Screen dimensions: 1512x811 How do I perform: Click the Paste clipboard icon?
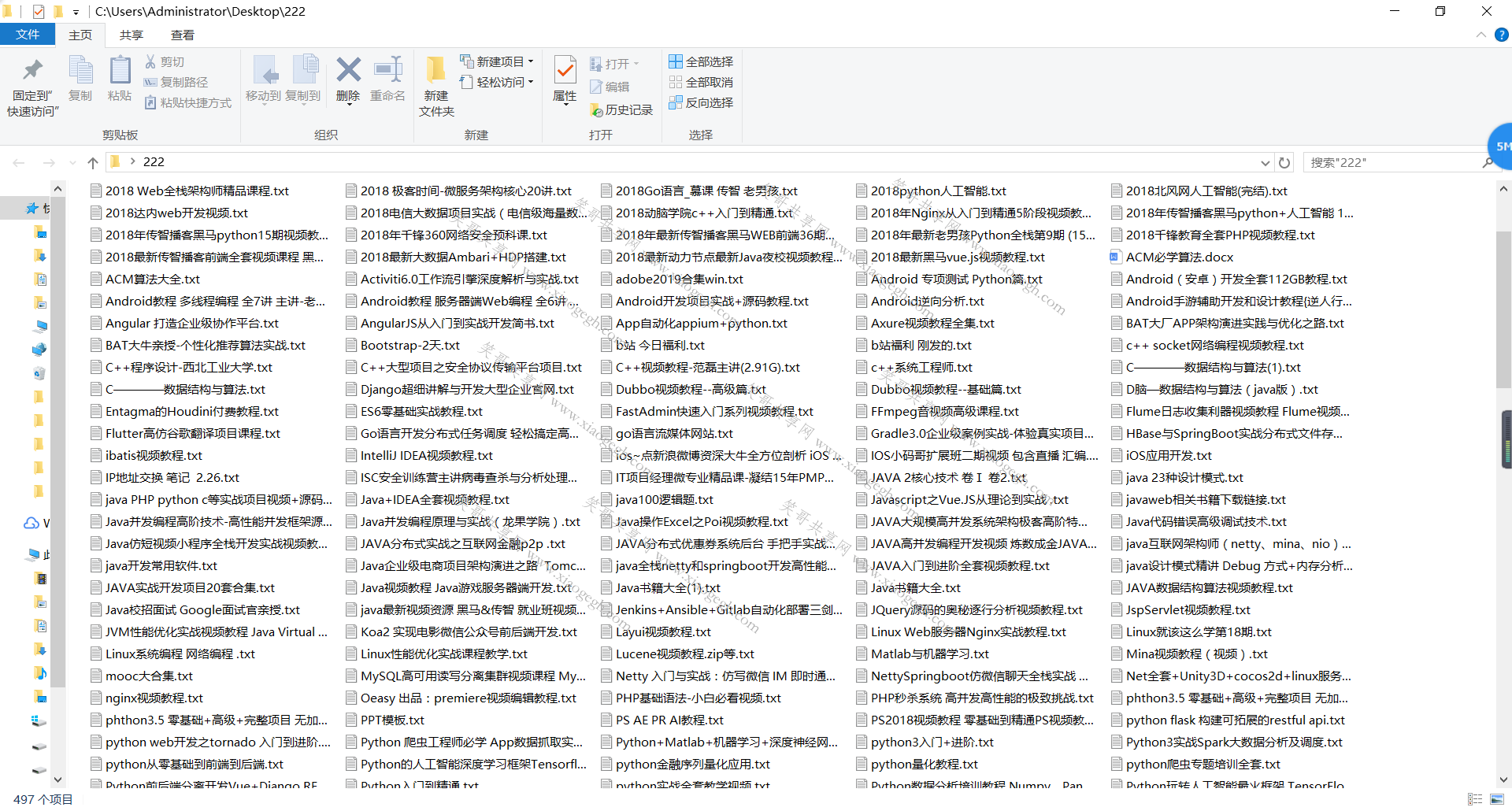click(x=120, y=71)
